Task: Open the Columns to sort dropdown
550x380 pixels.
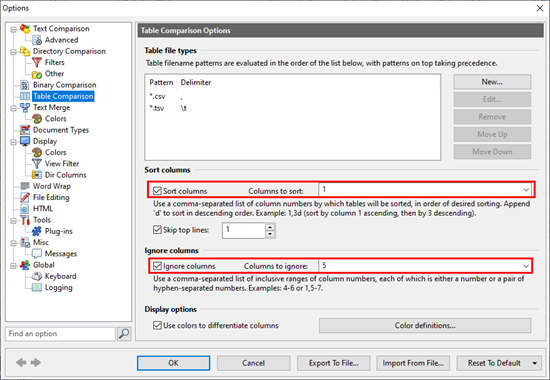Action: coord(526,190)
